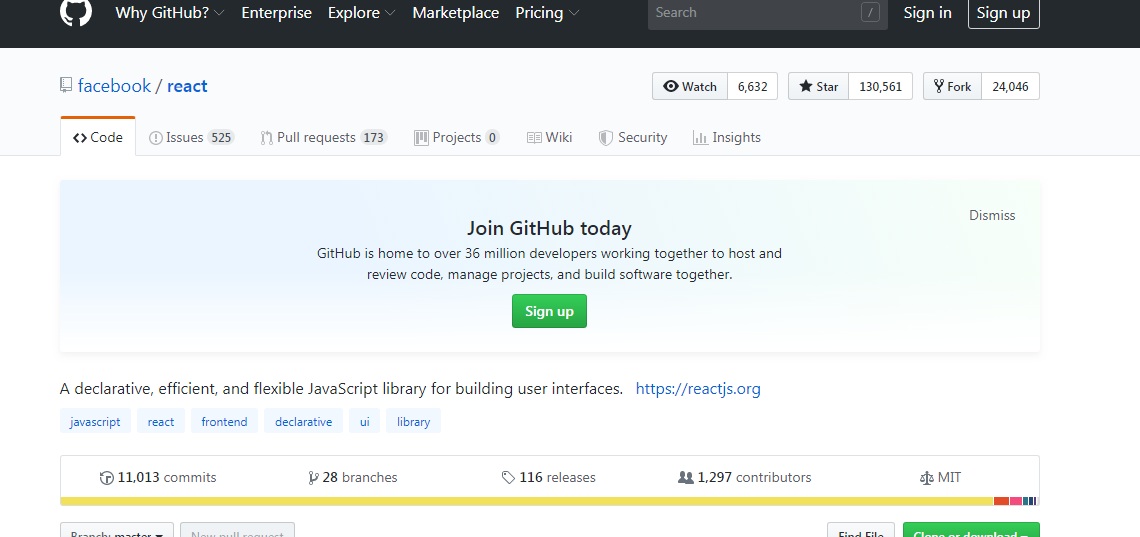This screenshot has width=1140, height=537.
Task: Open the Projects tab
Action: [x=457, y=137]
